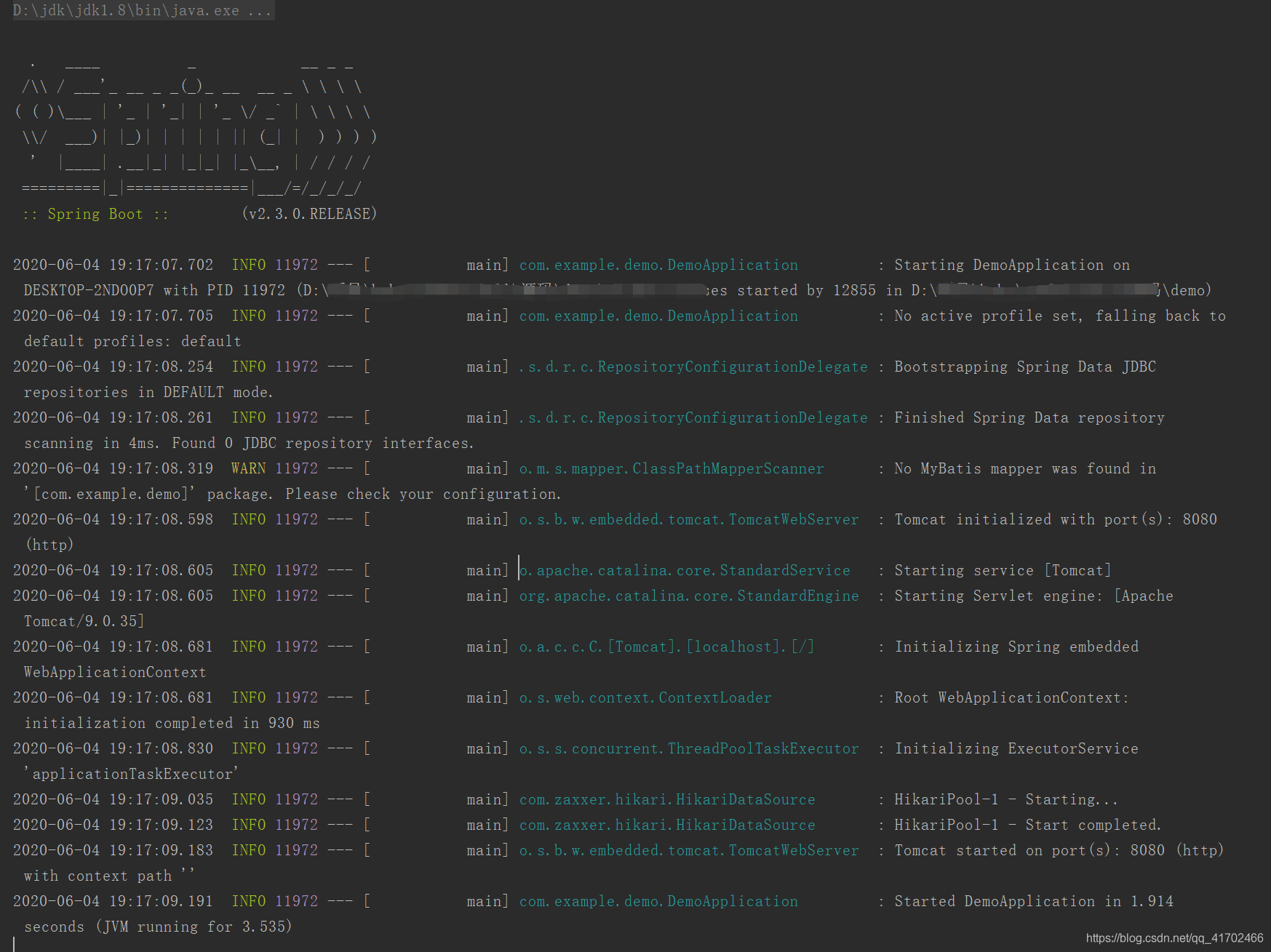Click 'Initializing Spring embedded' message
The image size is (1271, 952).
[1016, 647]
